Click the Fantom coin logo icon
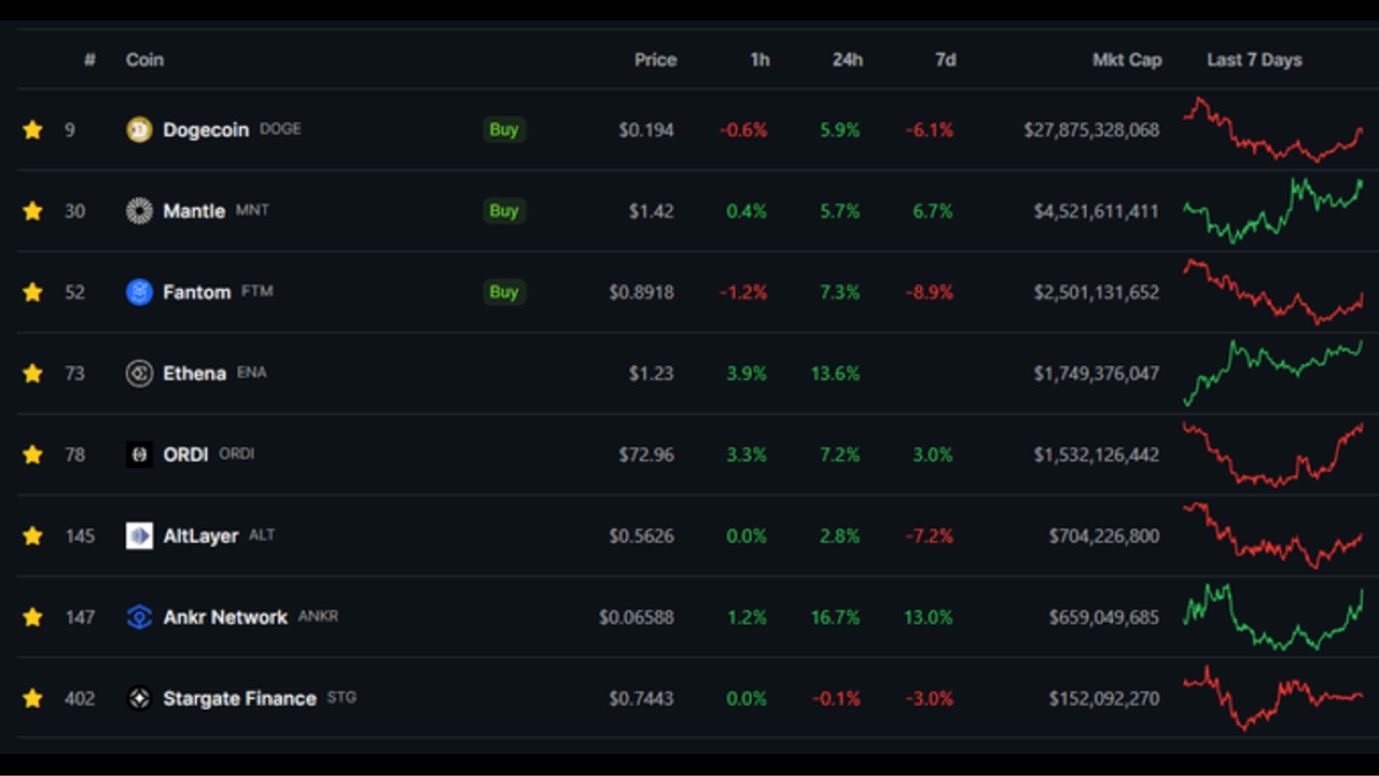The width and height of the screenshot is (1379, 776). (x=139, y=292)
